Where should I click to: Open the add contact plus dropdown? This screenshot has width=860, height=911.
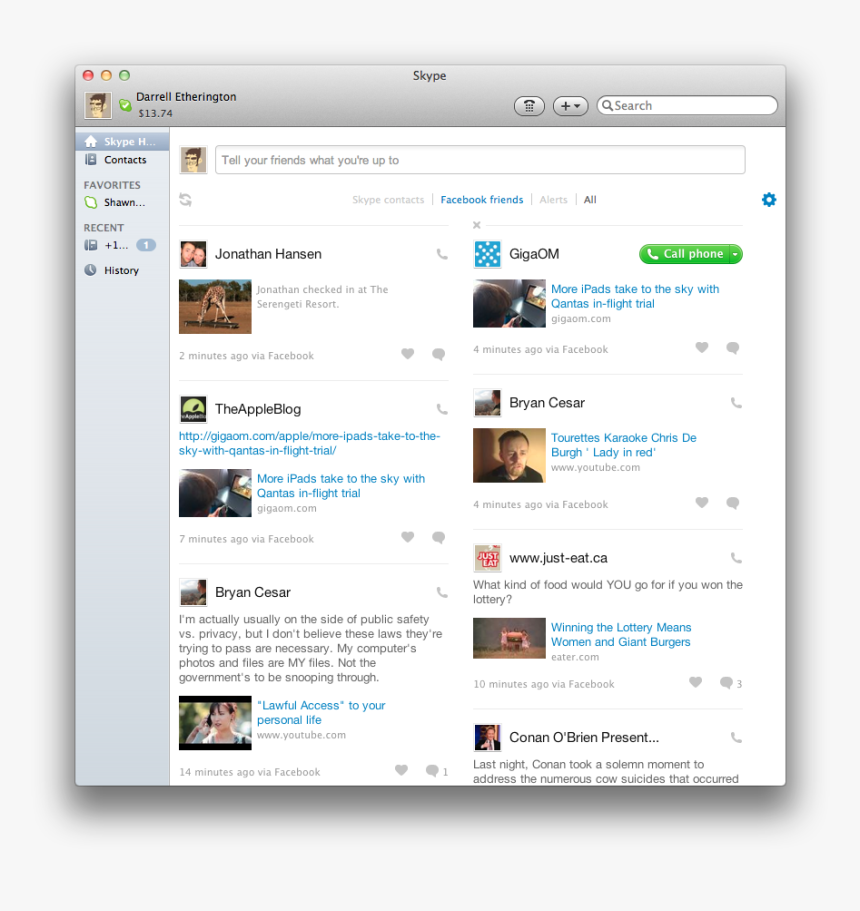coord(570,106)
